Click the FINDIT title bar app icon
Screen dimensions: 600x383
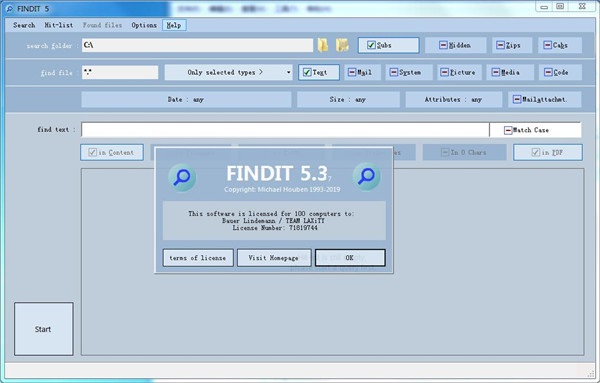(x=10, y=8)
